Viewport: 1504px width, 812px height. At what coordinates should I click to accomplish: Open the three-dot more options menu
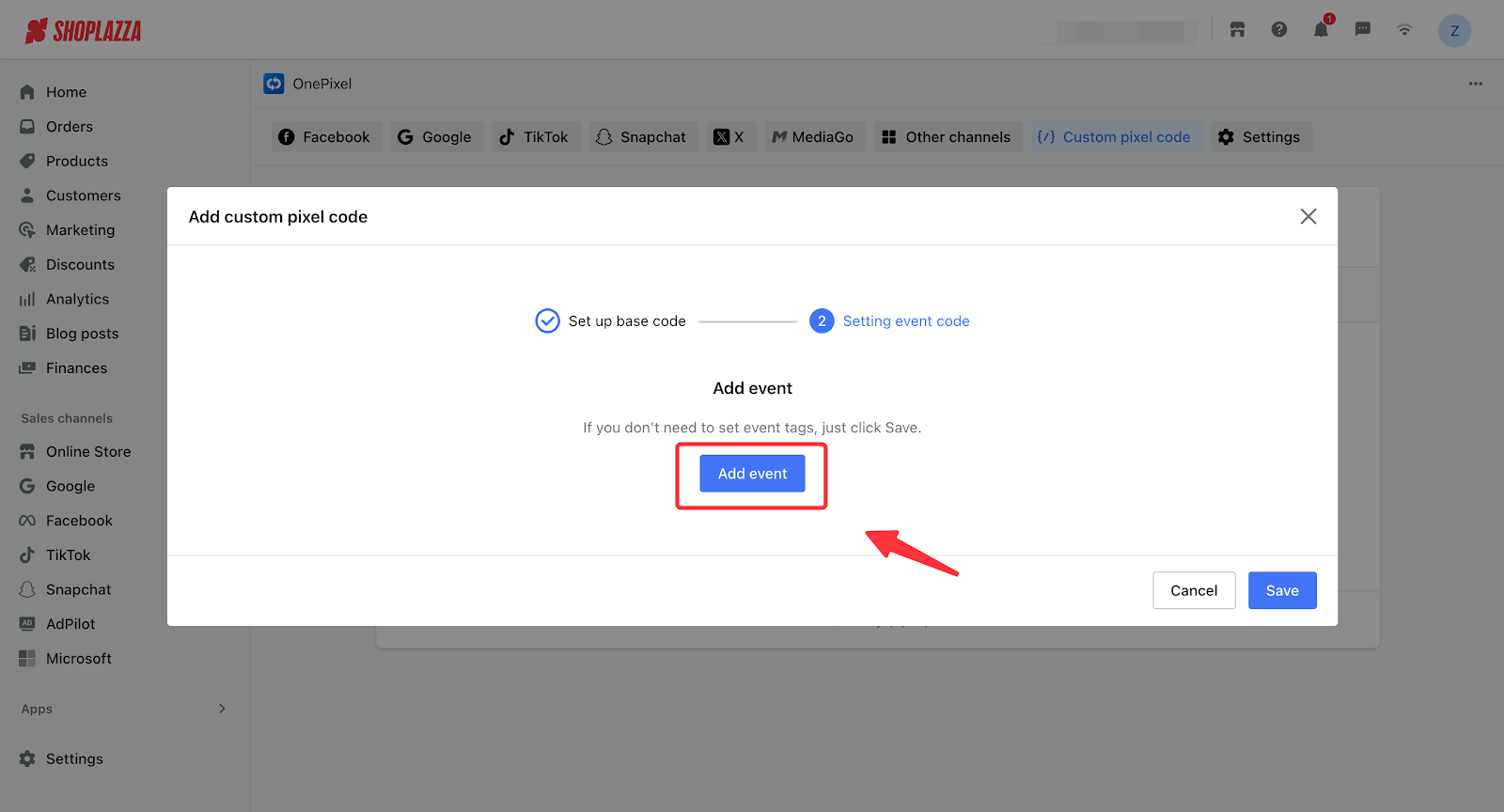pyautogui.click(x=1475, y=84)
